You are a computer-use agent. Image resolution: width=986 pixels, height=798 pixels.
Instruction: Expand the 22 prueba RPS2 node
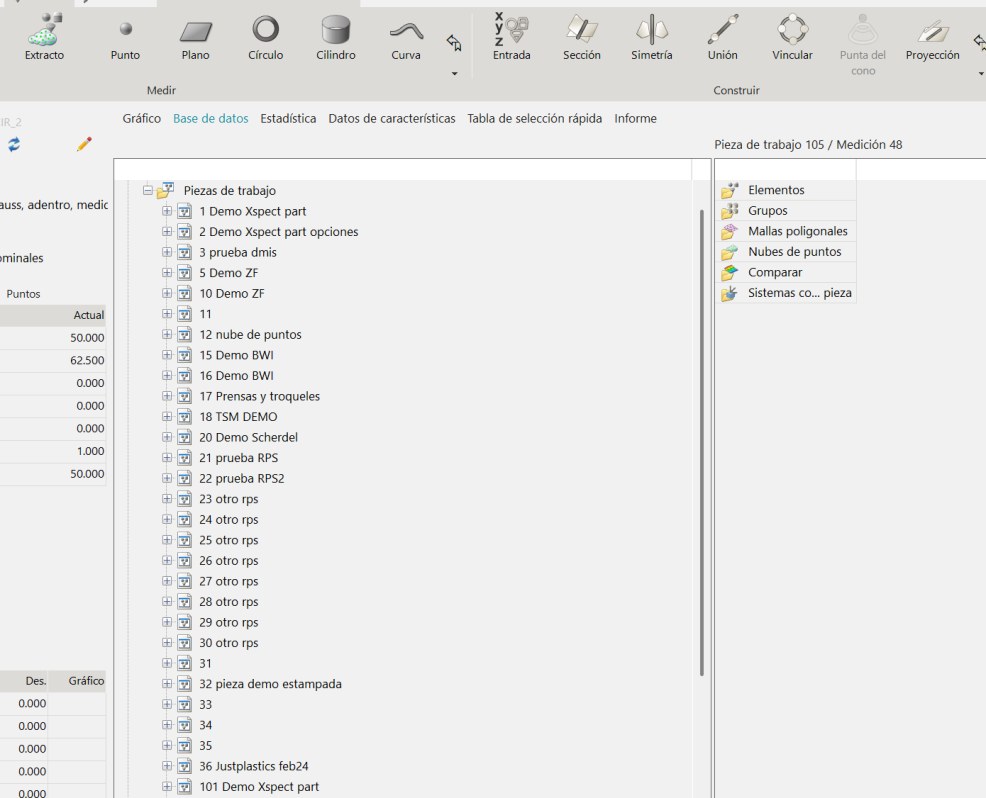[167, 479]
